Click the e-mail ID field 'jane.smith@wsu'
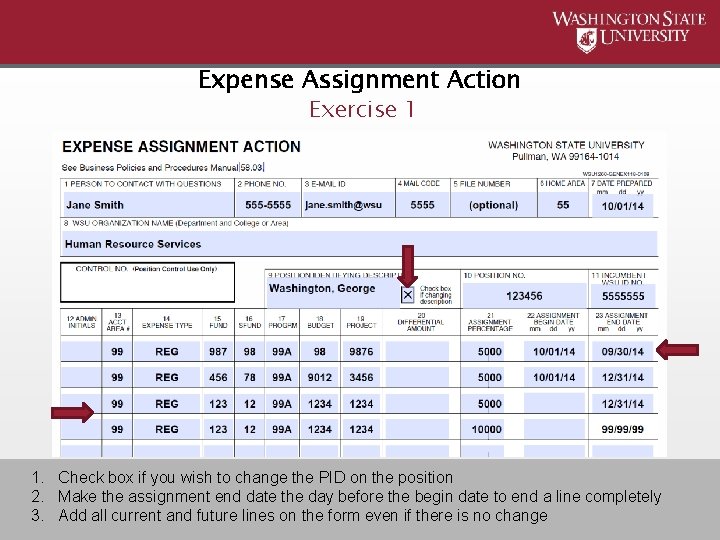Image resolution: width=720 pixels, height=540 pixels. pyautogui.click(x=349, y=205)
